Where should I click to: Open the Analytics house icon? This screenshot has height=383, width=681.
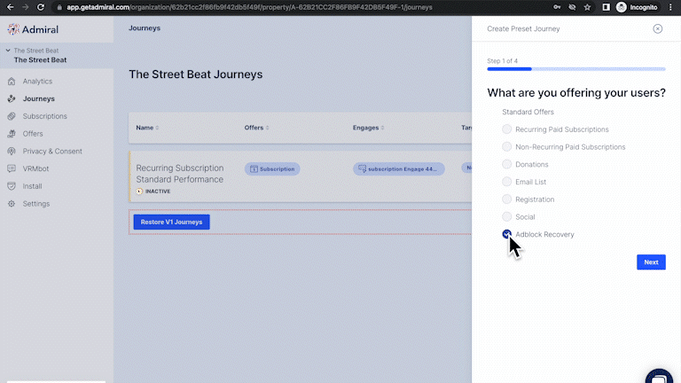(x=11, y=81)
